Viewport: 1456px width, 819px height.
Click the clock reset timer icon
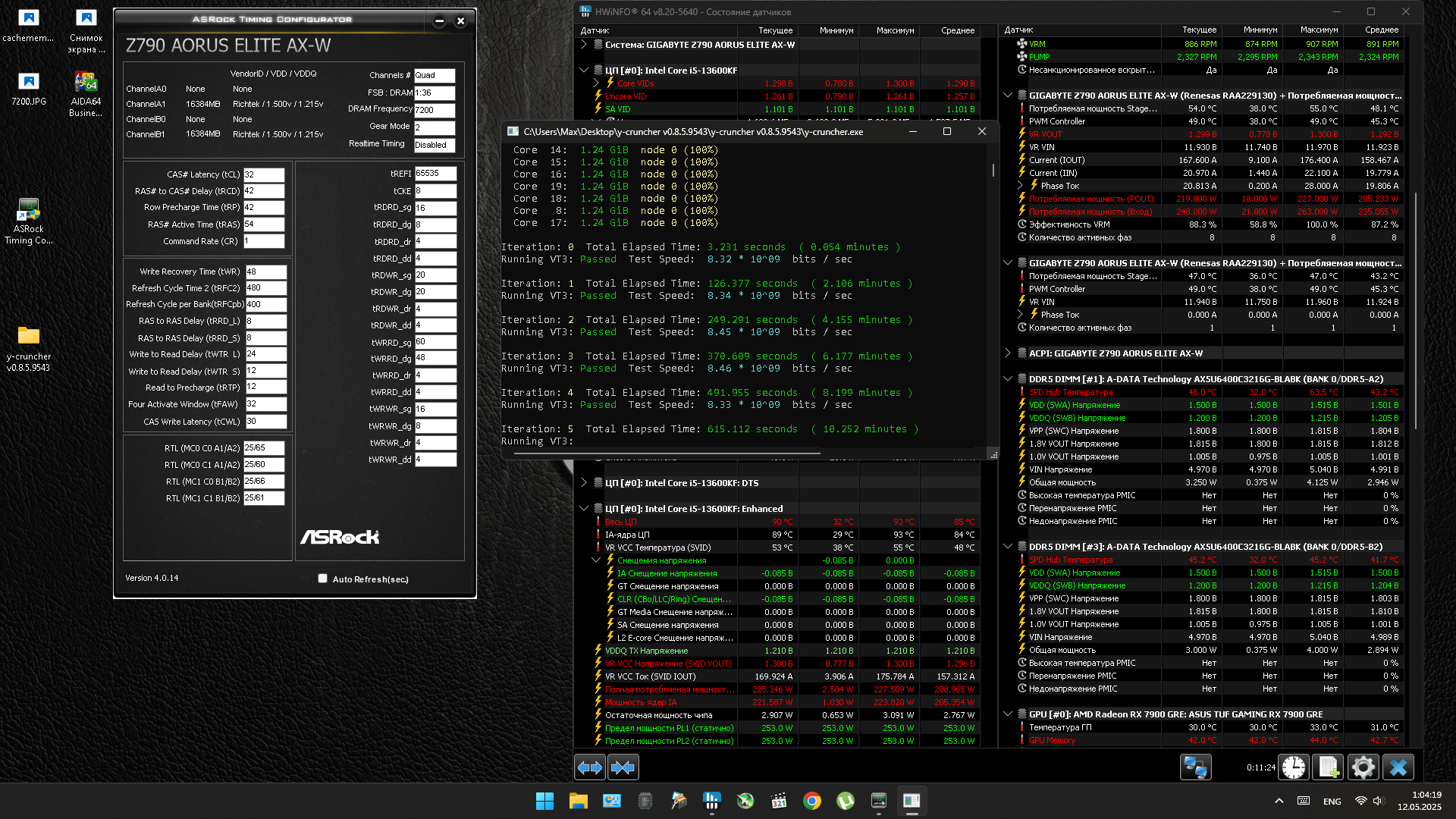tap(1294, 767)
